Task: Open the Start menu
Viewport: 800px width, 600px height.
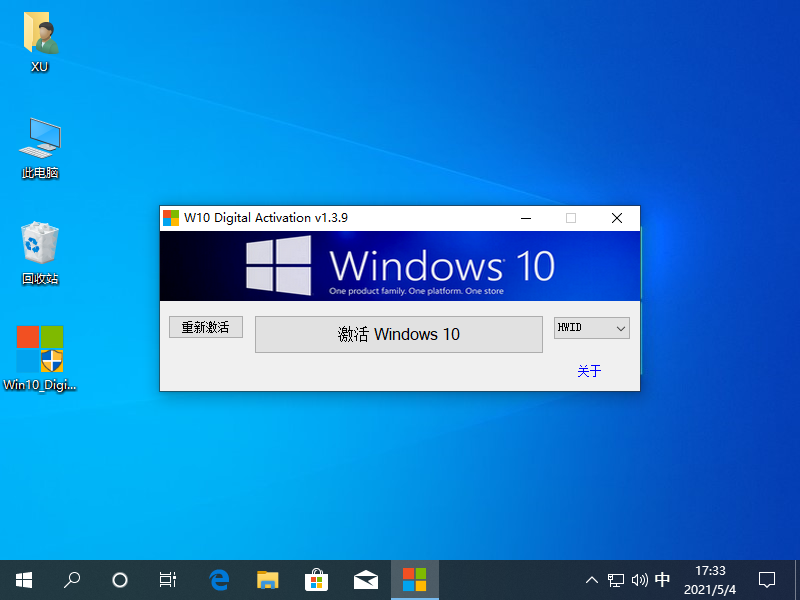Action: click(x=23, y=580)
